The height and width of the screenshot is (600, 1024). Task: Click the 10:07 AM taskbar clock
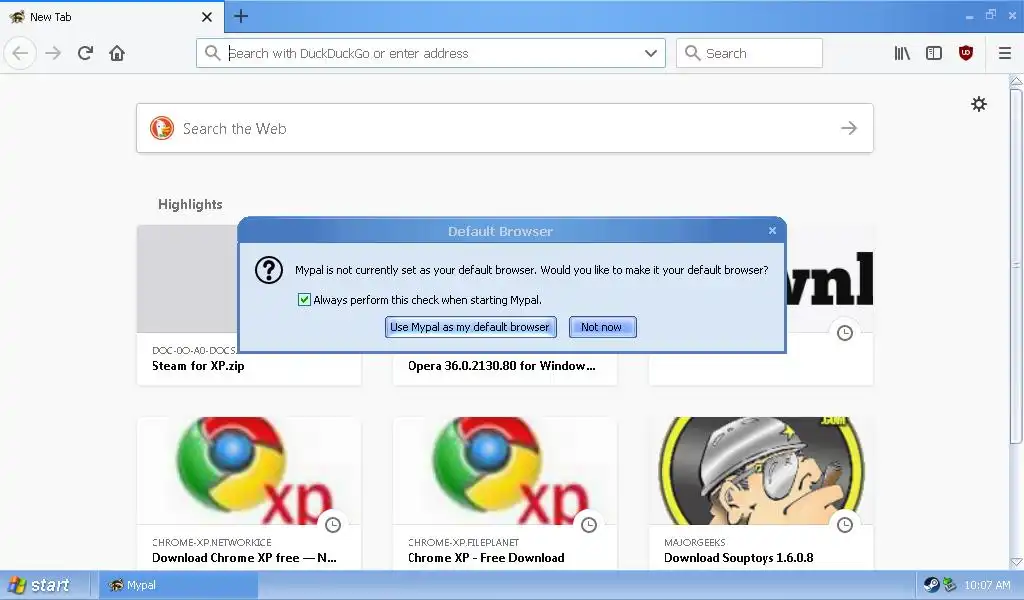(987, 585)
